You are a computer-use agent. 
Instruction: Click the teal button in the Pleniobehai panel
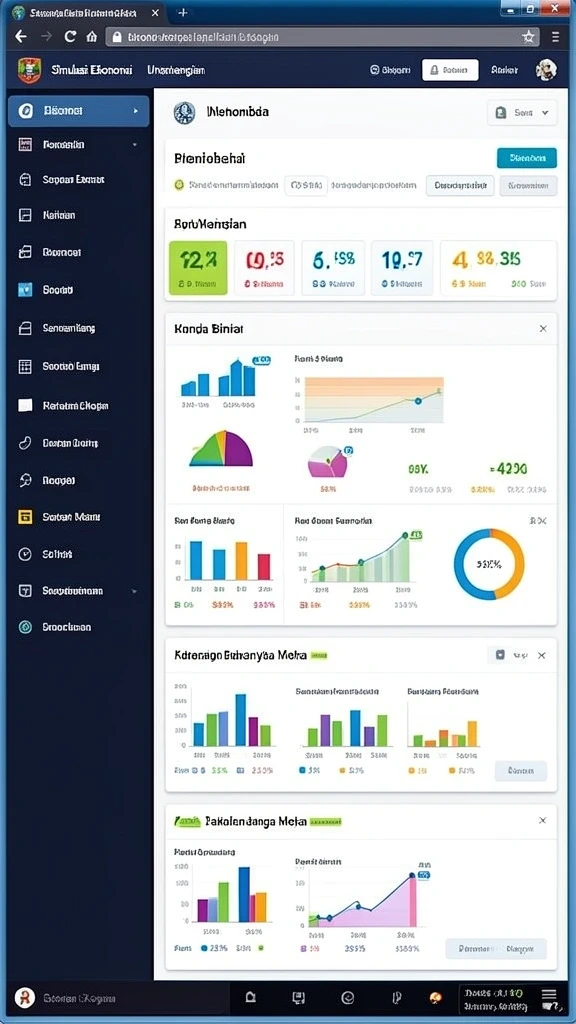[x=527, y=158]
